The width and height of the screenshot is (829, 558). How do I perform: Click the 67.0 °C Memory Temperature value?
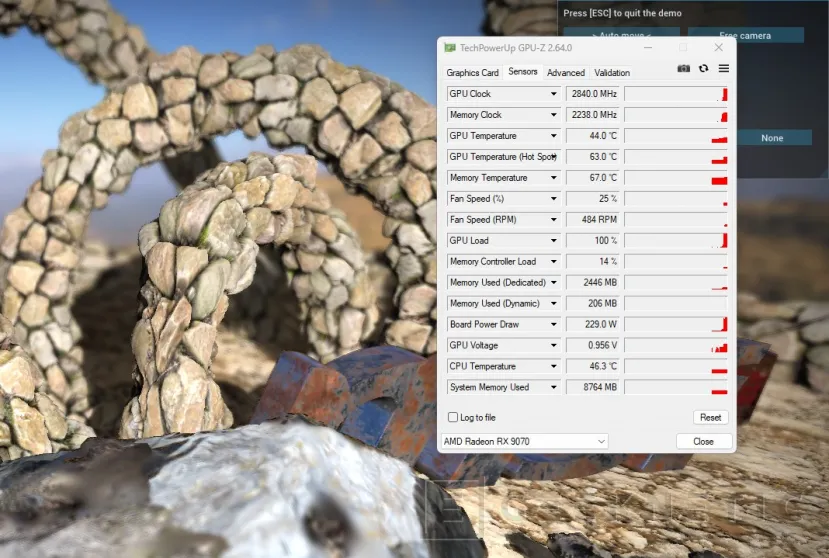click(x=593, y=178)
